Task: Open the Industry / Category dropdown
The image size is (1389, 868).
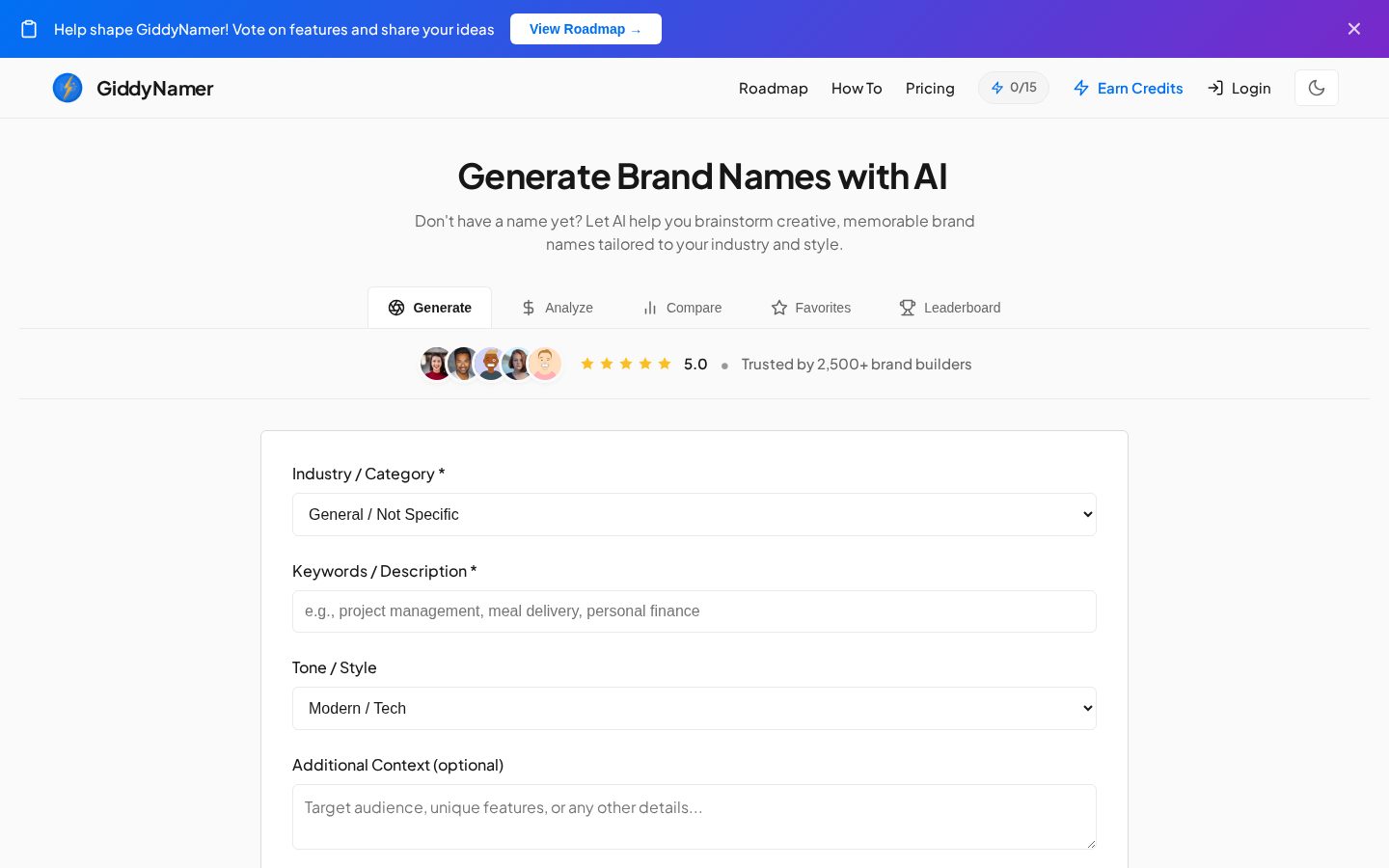Action: pos(694,514)
